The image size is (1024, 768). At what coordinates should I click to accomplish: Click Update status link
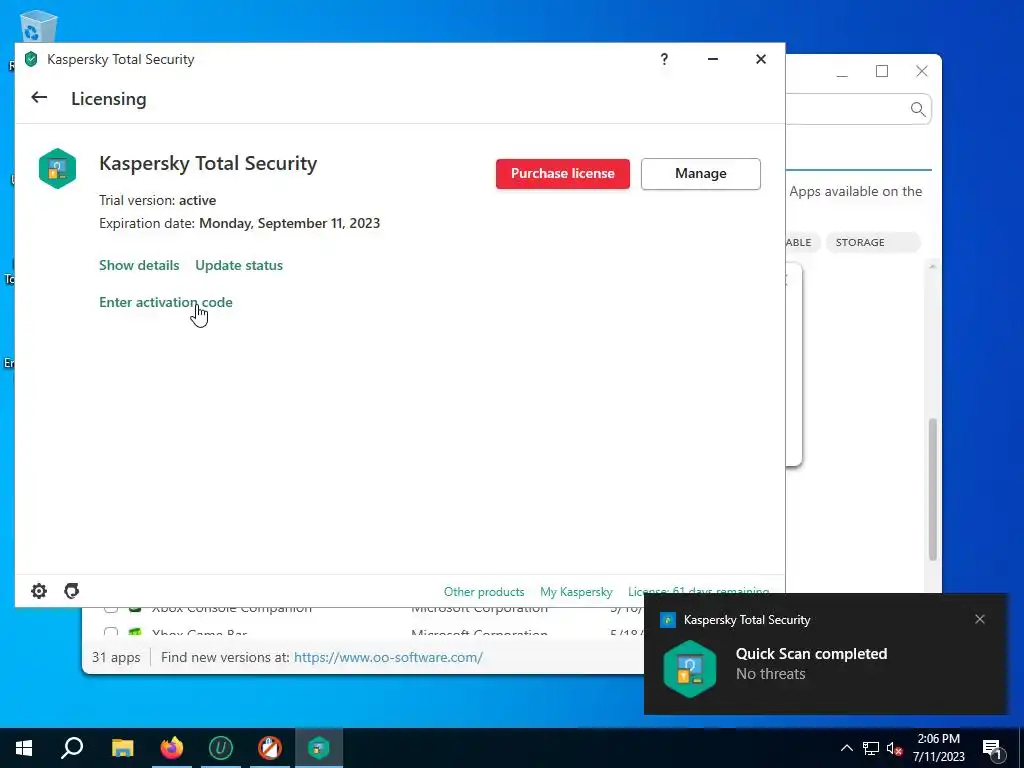click(x=239, y=265)
